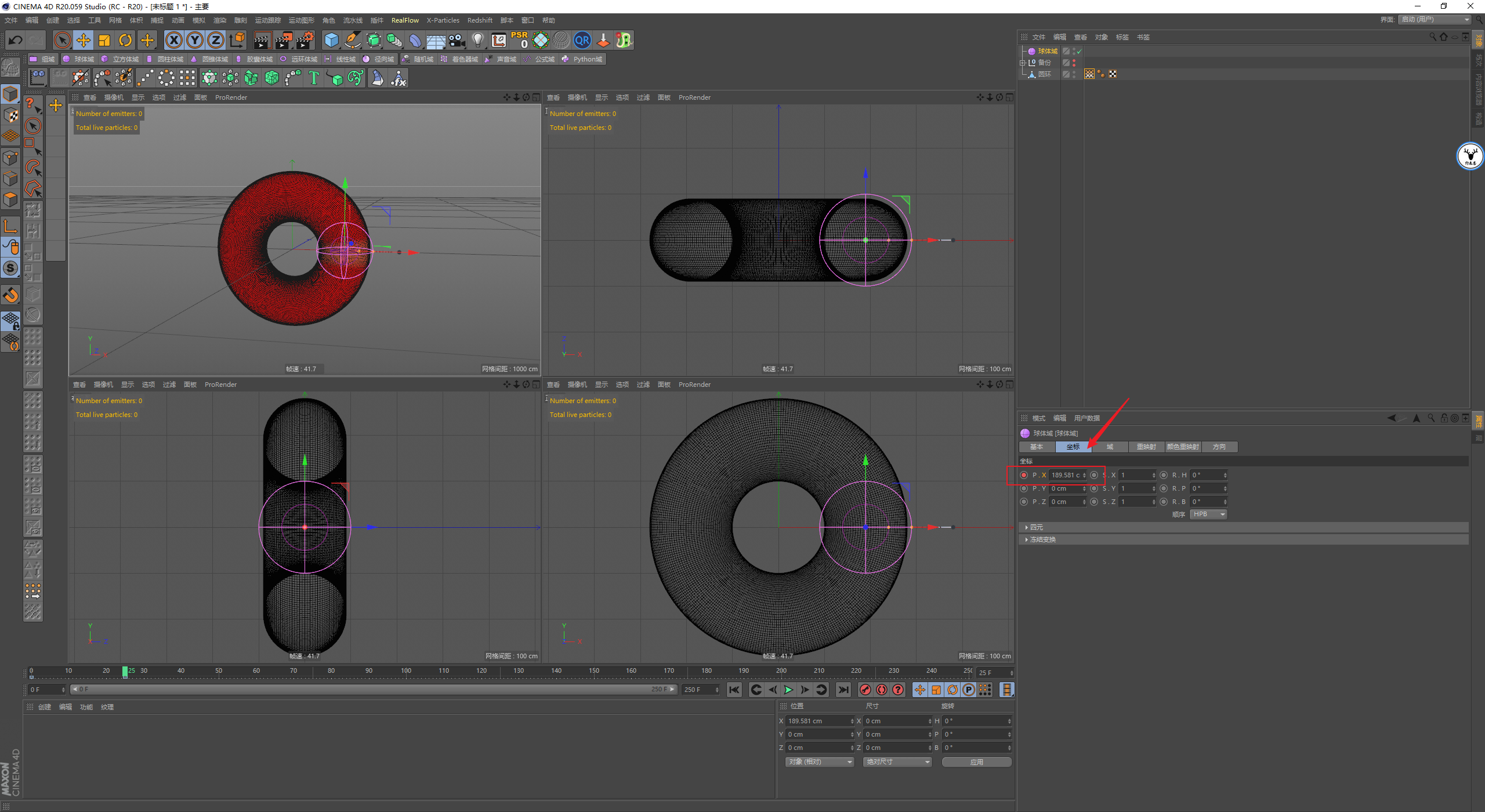Click the Undo arrow icon
This screenshot has width=1485, height=812.
(16, 40)
